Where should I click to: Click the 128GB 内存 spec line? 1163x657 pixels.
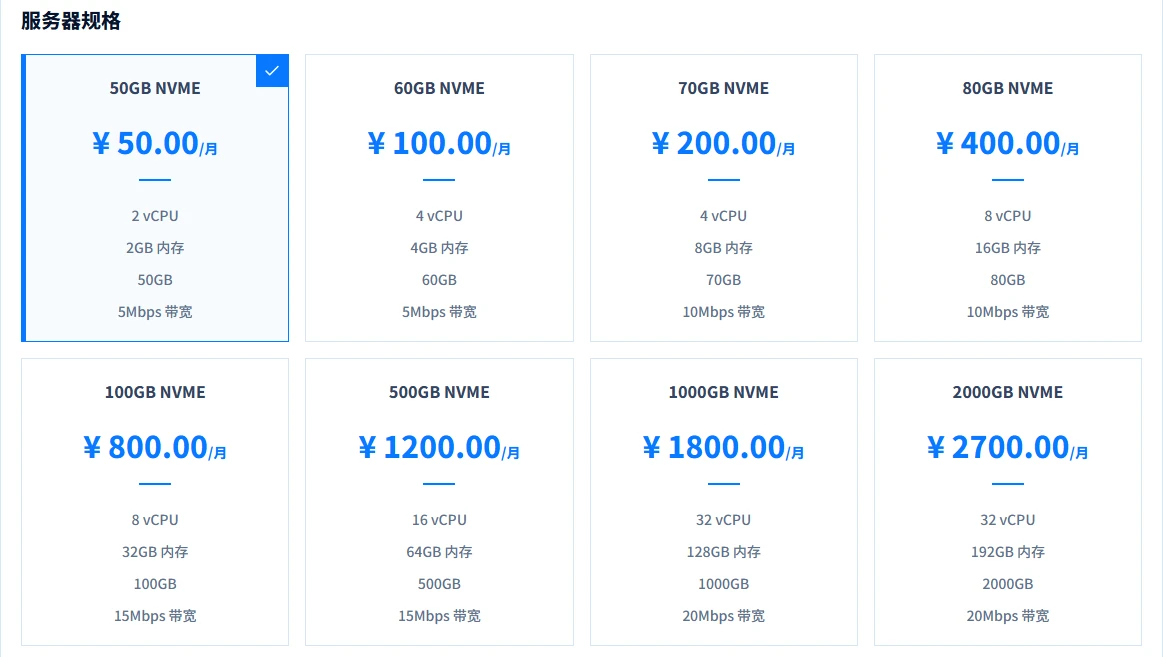pyautogui.click(x=724, y=552)
